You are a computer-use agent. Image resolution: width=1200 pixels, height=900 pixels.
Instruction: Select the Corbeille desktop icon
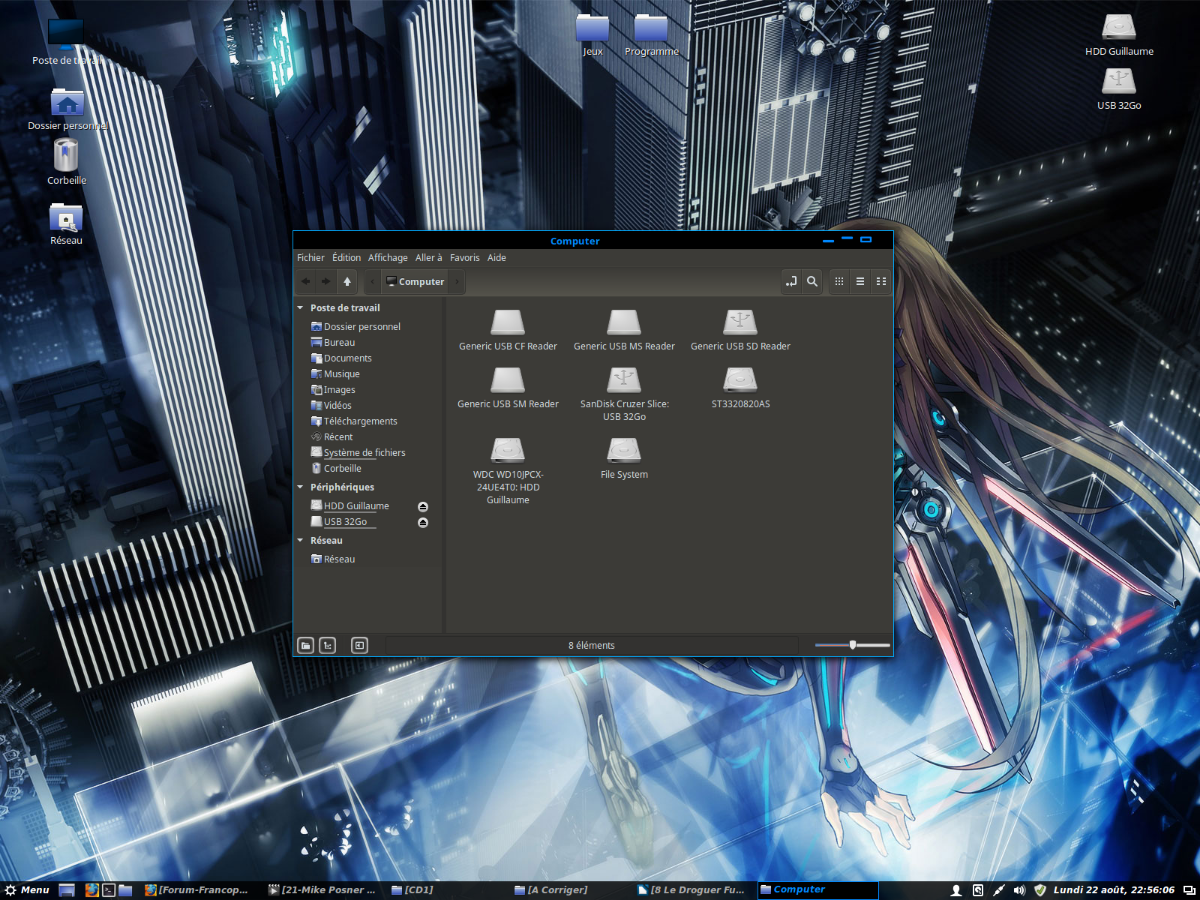pos(66,162)
